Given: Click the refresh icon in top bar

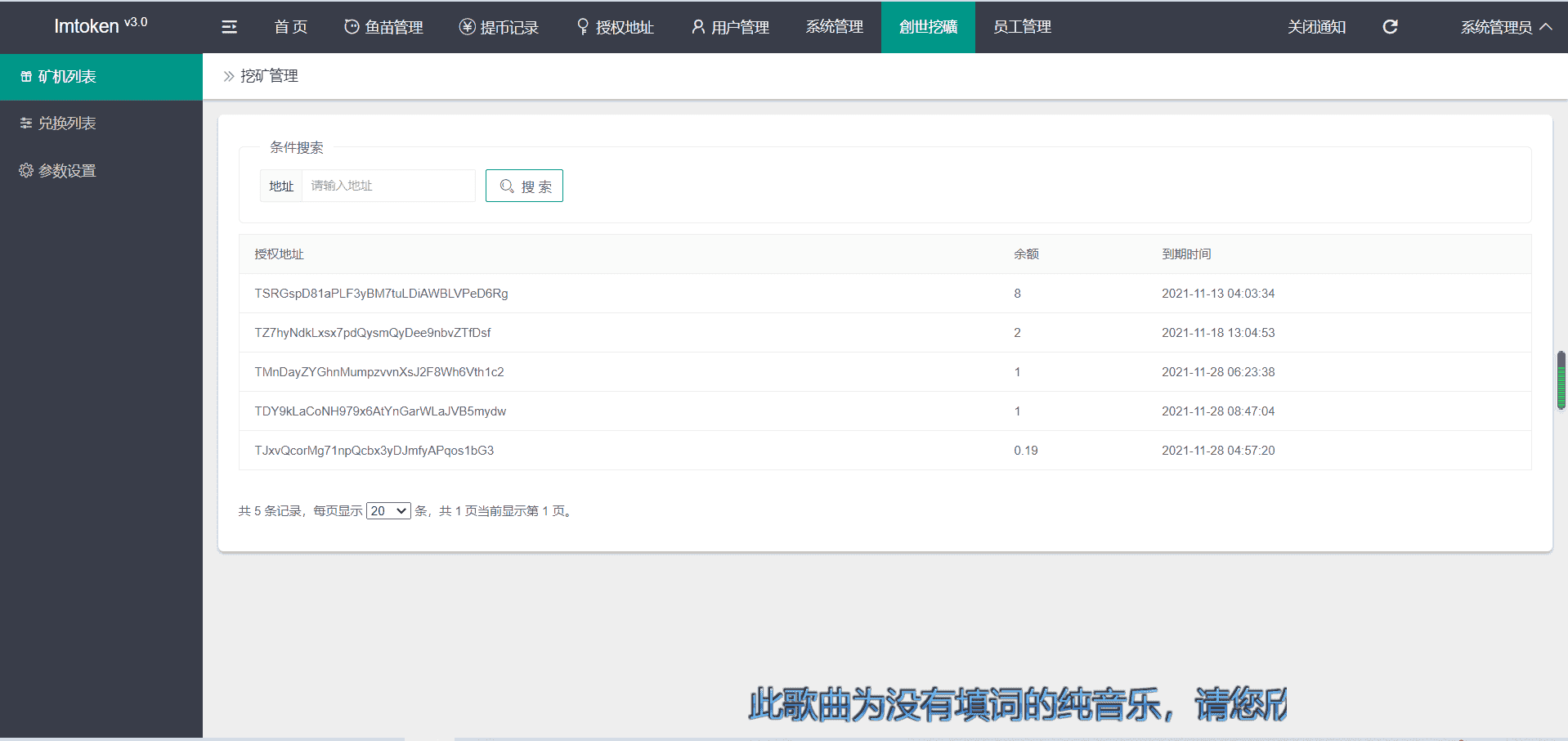Looking at the screenshot, I should pyautogui.click(x=1390, y=27).
